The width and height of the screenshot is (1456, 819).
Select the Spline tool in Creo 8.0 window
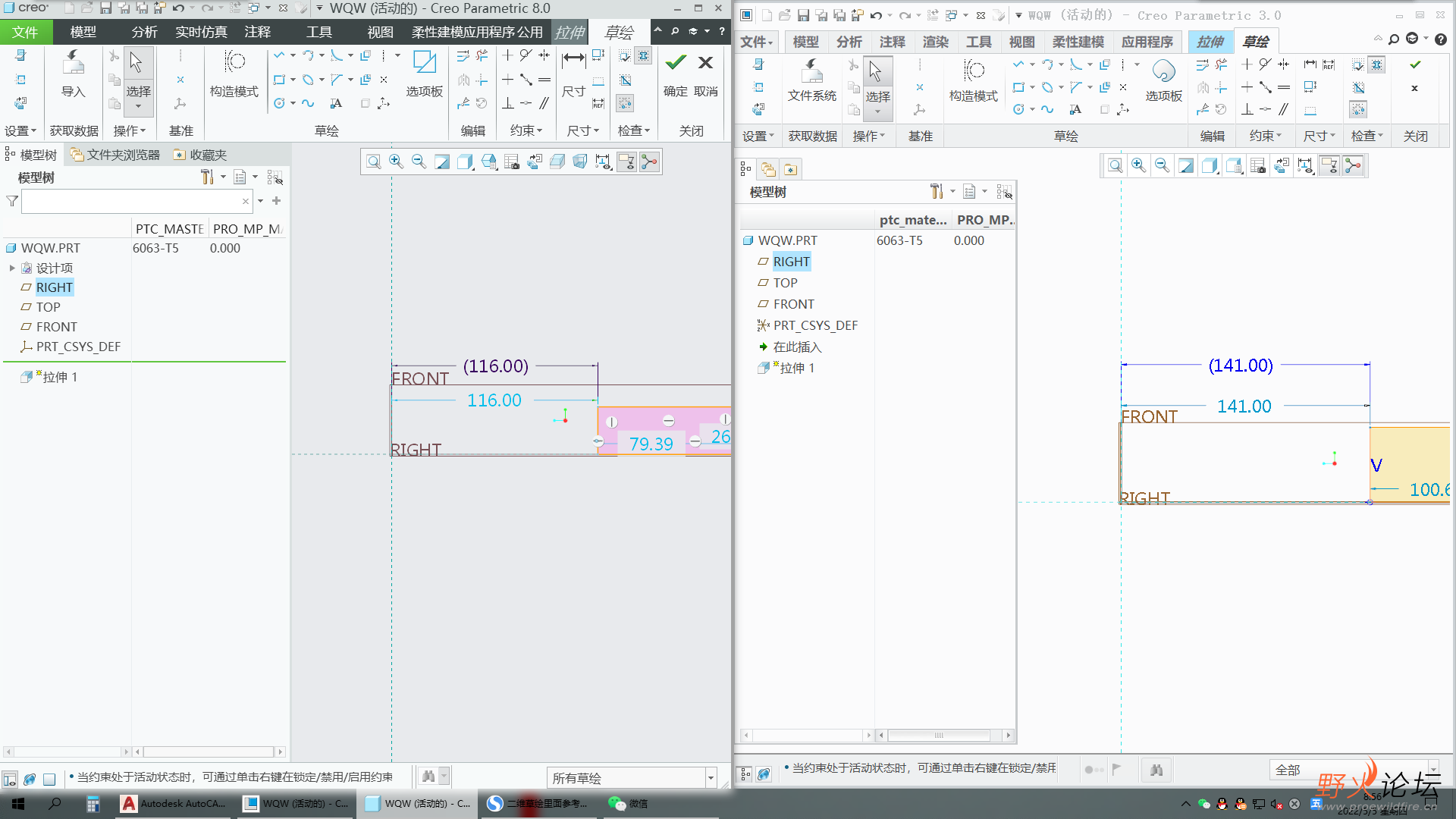(x=308, y=103)
